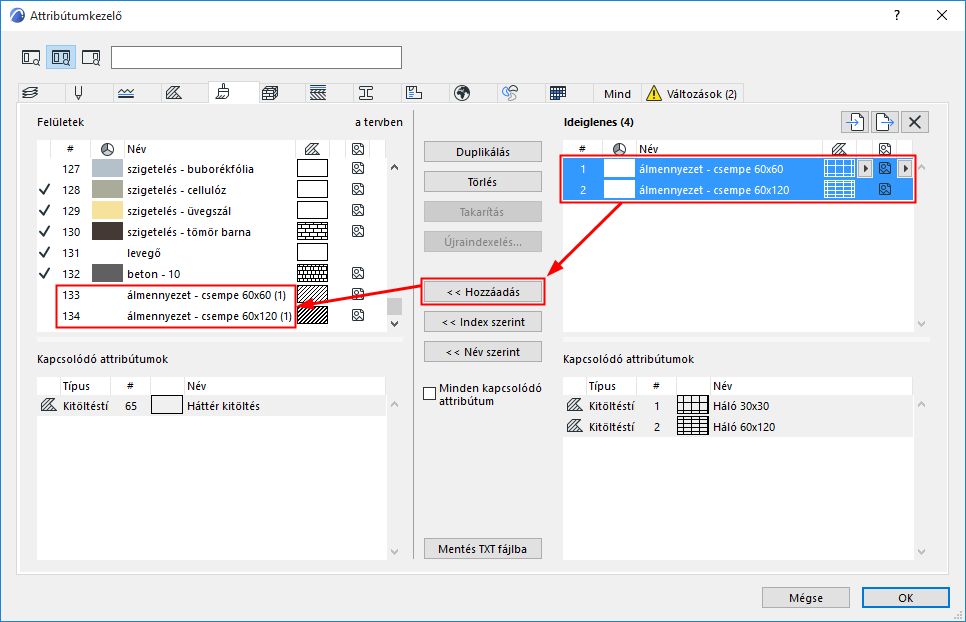This screenshot has height=622, width=966.
Task: Open the dialog help question mark
Action: [897, 15]
